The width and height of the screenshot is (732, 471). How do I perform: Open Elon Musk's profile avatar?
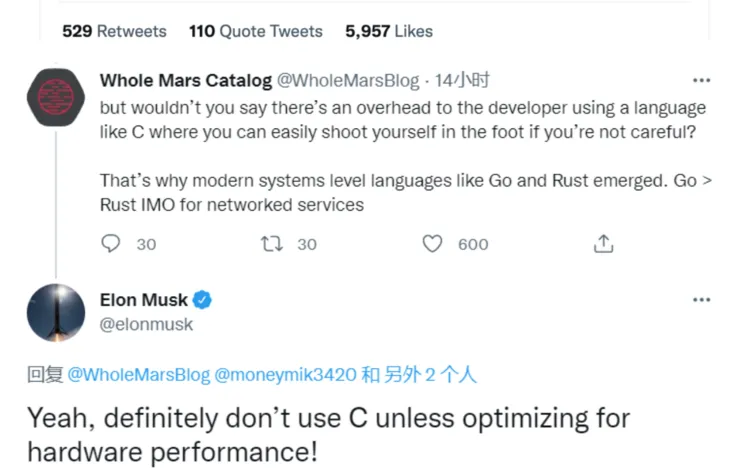click(55, 311)
